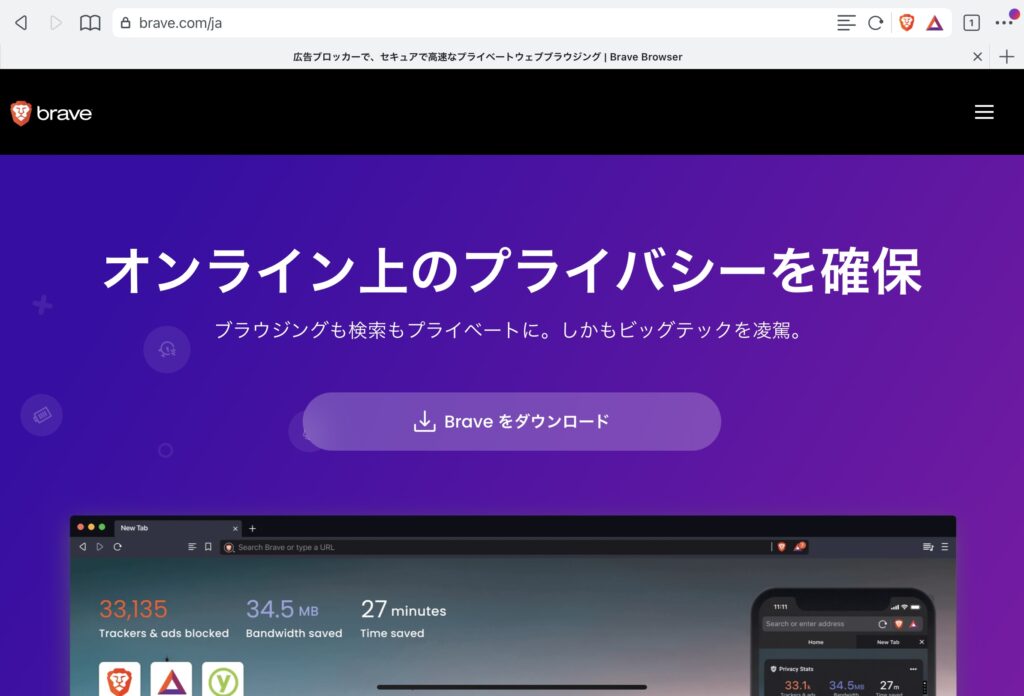Click the browser mockup preview image
This screenshot has height=696, width=1024.
513,606
